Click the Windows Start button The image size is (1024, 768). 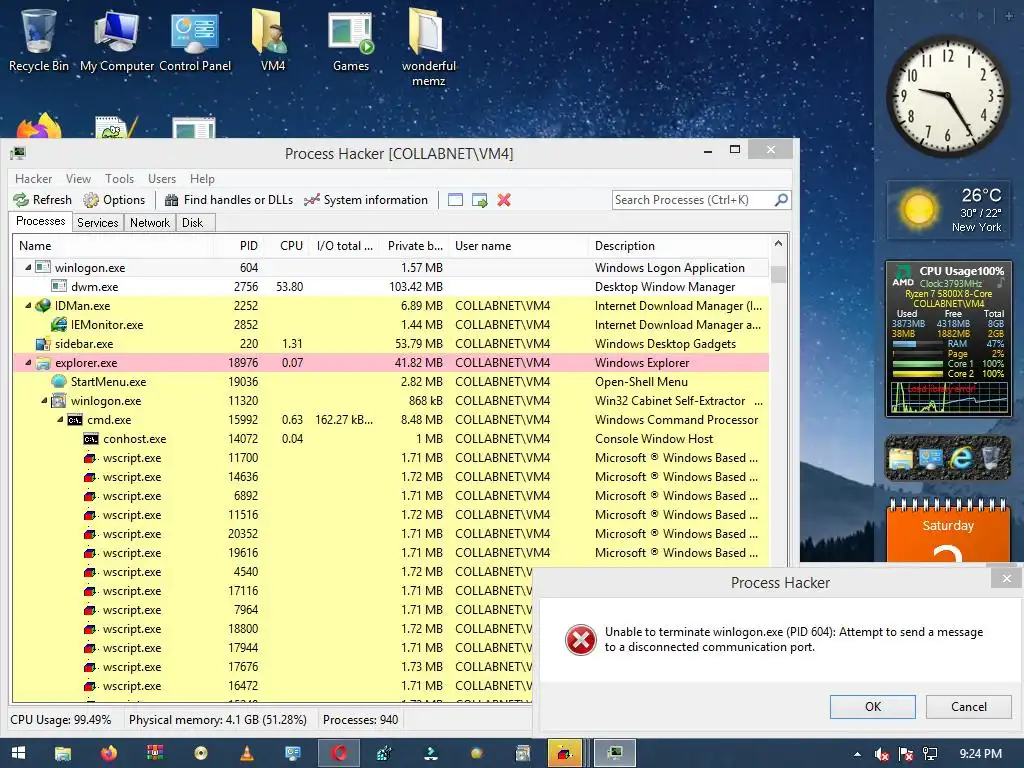18,753
